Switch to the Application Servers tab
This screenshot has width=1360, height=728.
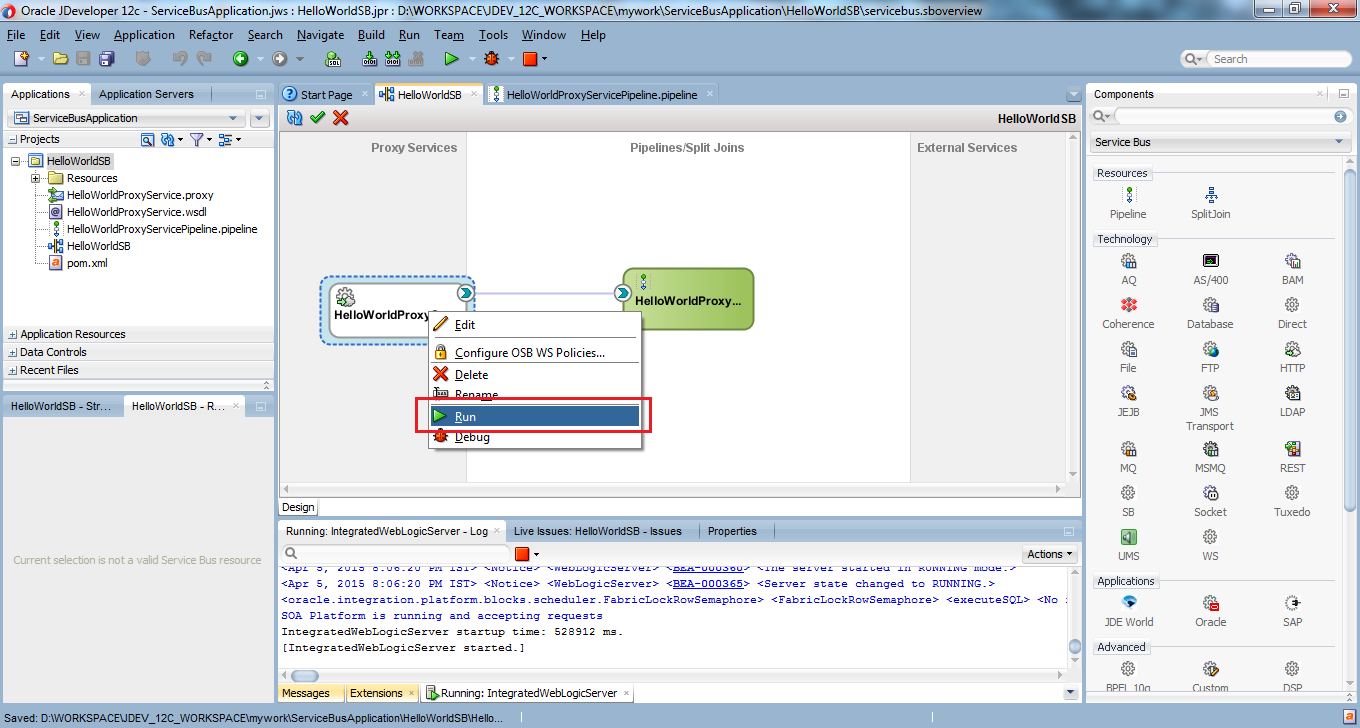pyautogui.click(x=146, y=94)
